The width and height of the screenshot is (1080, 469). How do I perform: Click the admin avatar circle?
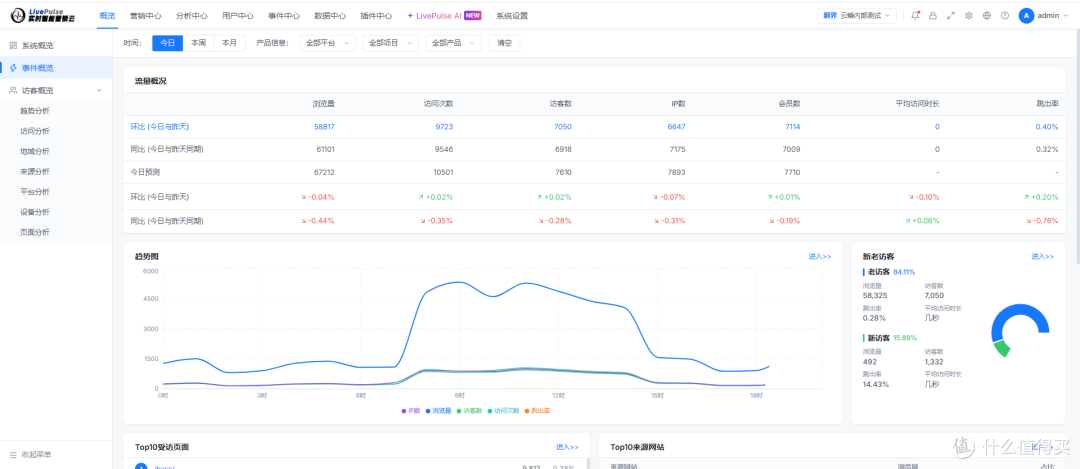(x=1026, y=15)
